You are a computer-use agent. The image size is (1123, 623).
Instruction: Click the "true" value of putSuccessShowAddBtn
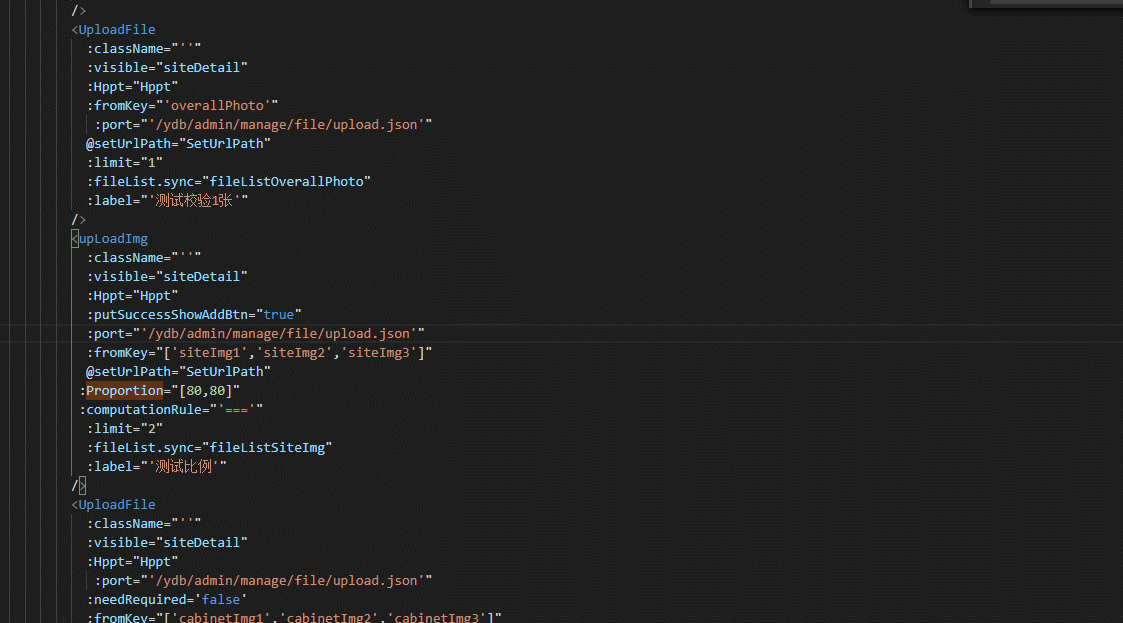pyautogui.click(x=279, y=314)
